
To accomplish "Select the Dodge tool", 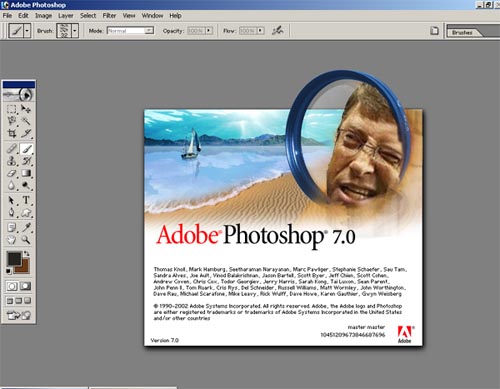I will 26,185.
